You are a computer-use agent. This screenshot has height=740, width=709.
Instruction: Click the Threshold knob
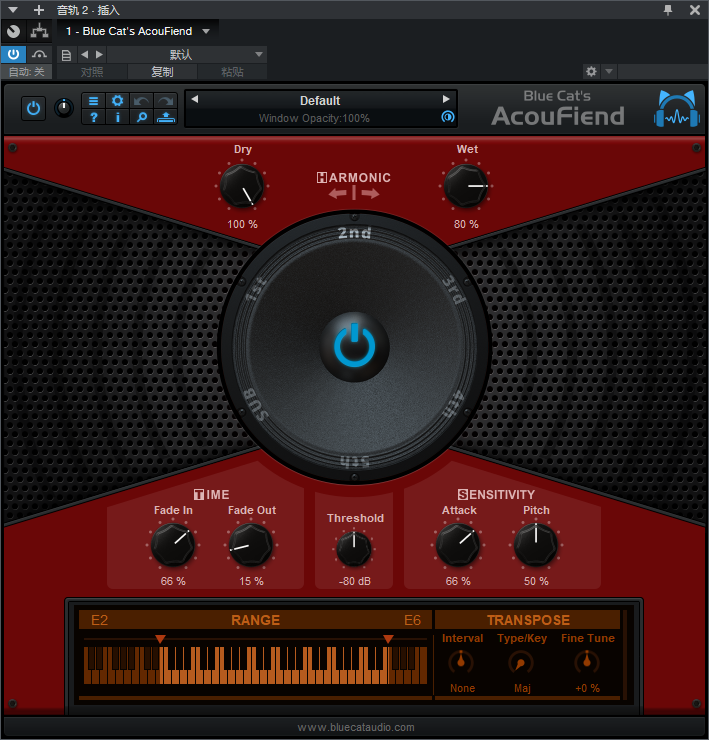point(354,549)
